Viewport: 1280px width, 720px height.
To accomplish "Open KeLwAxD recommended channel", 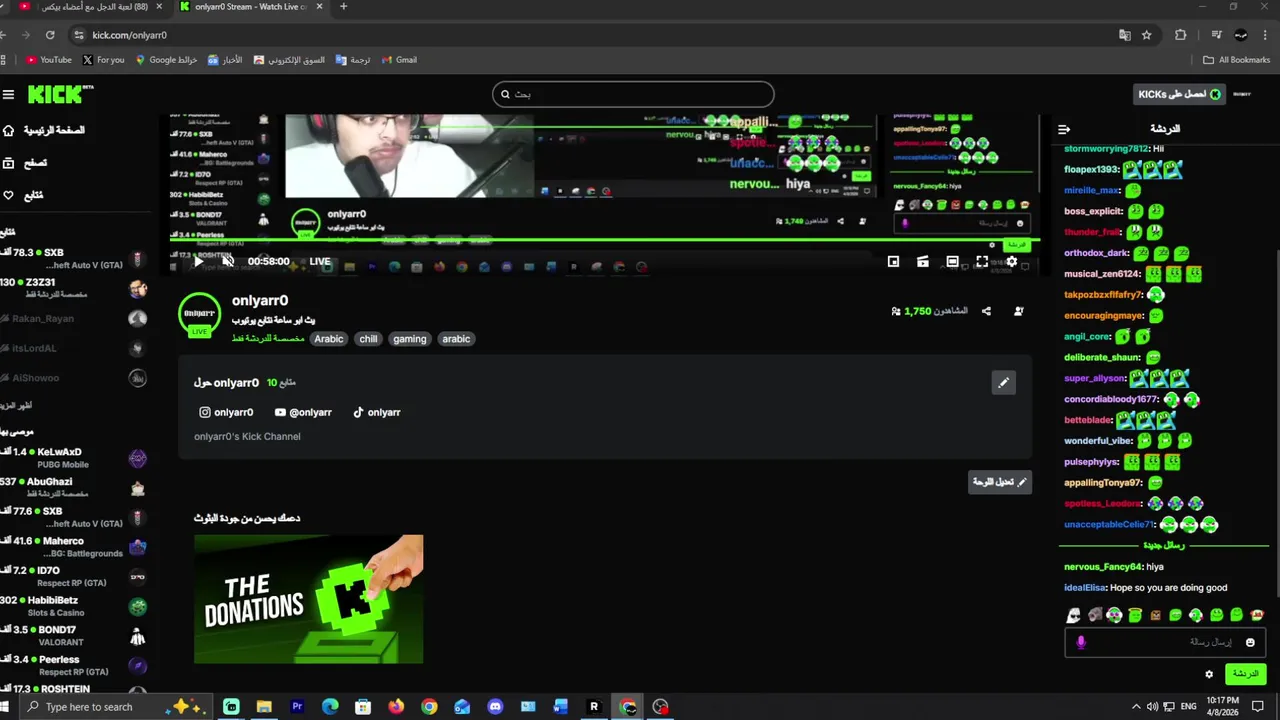I will [x=74, y=458].
